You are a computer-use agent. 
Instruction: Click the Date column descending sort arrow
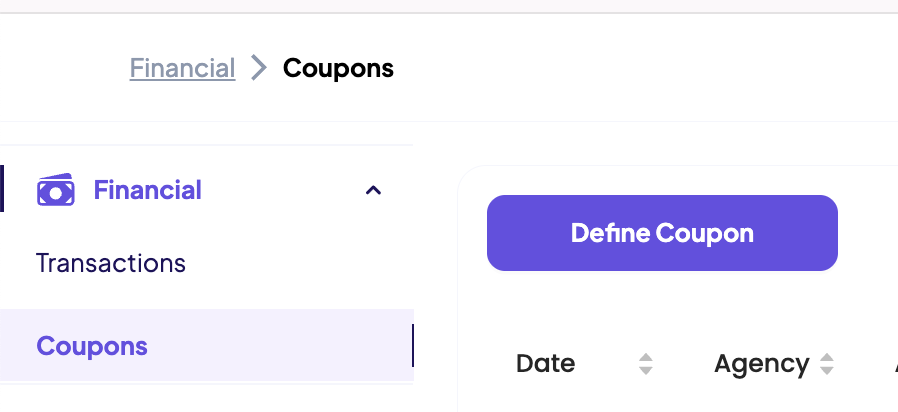pos(646,371)
